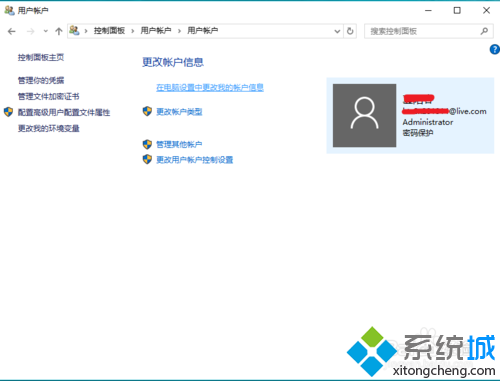Viewport: 500px width, 381px height.
Task: Click the window title bar user accounts icon
Action: pos(9,10)
